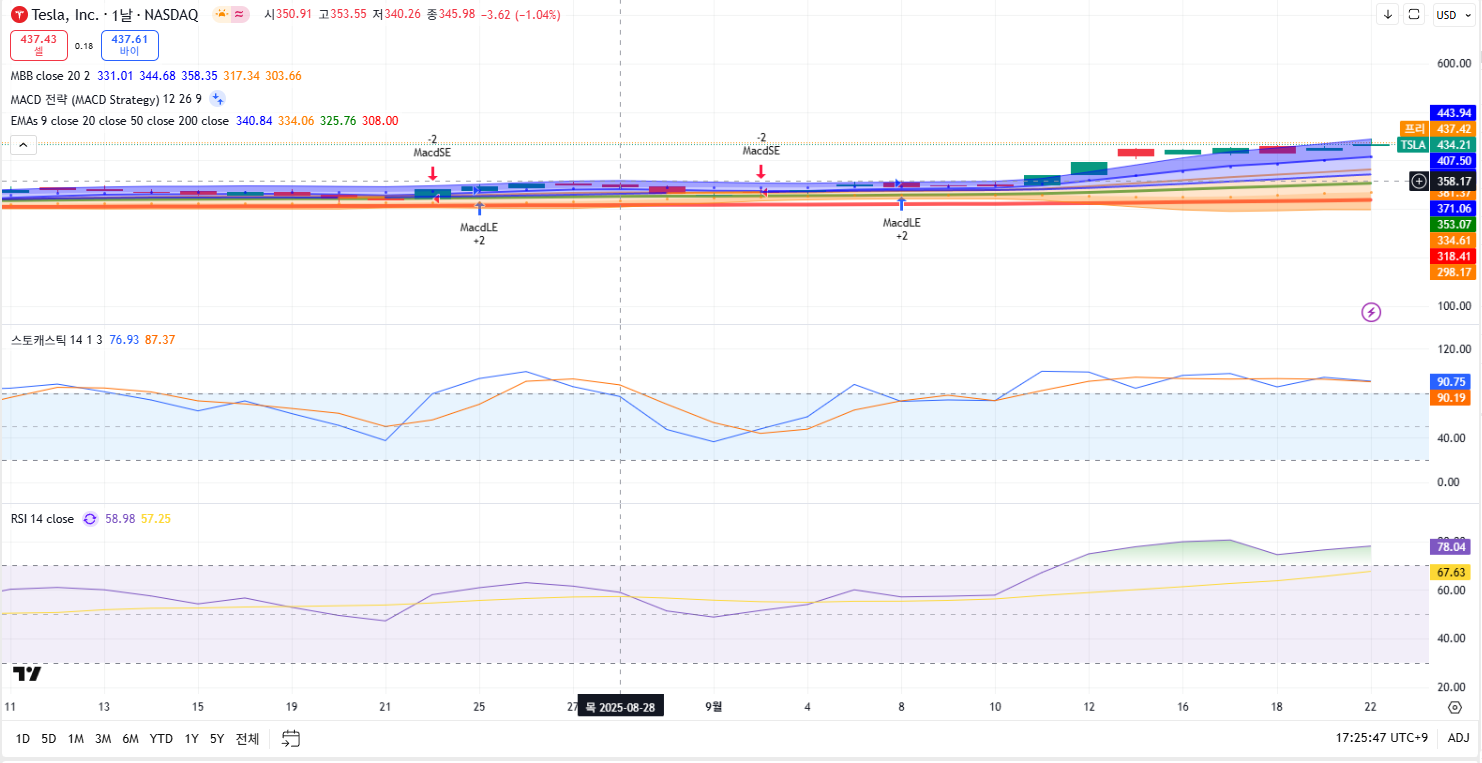The image size is (1482, 763).
Task: Select the 전체 (all) time range
Action: click(247, 739)
